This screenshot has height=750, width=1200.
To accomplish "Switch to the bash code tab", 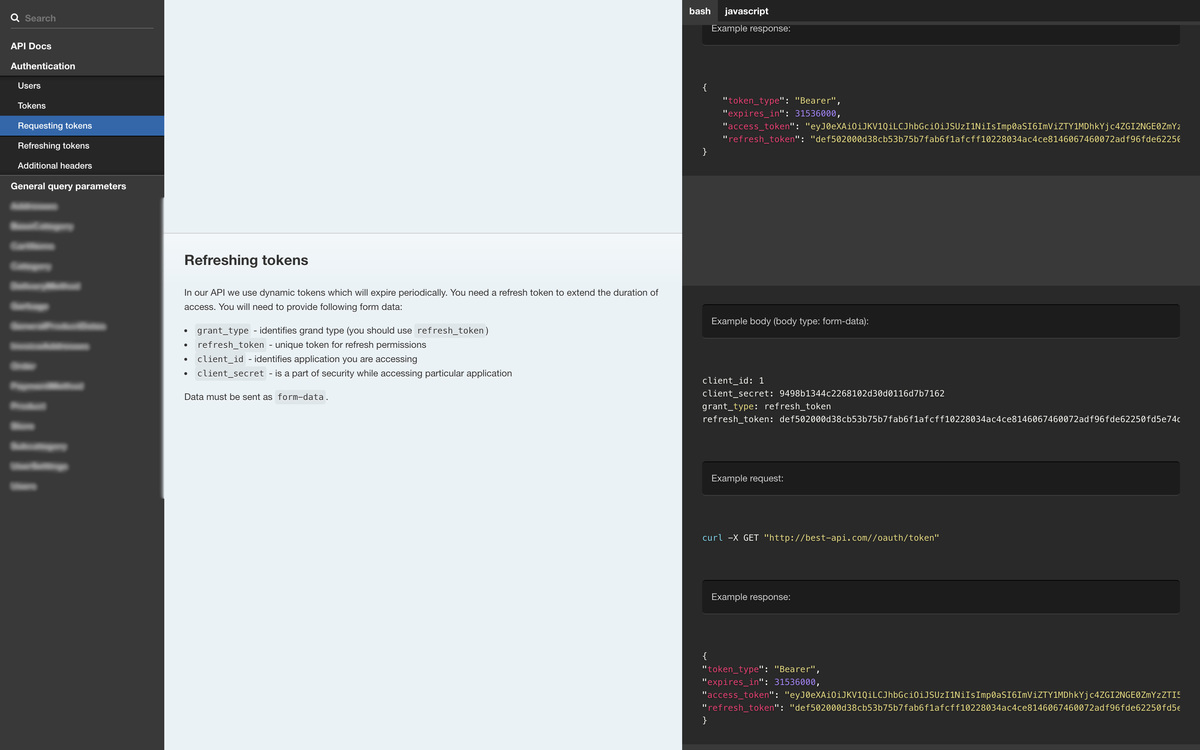I will point(700,11).
